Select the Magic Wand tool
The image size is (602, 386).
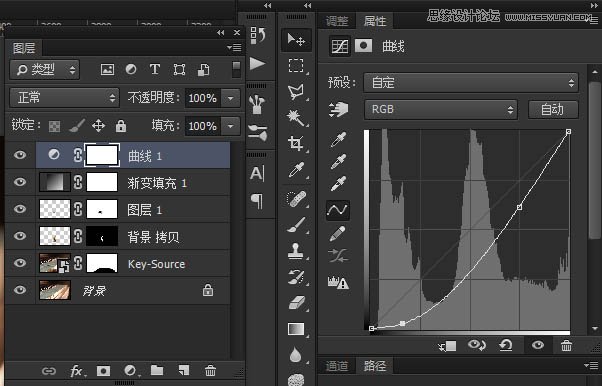296,118
